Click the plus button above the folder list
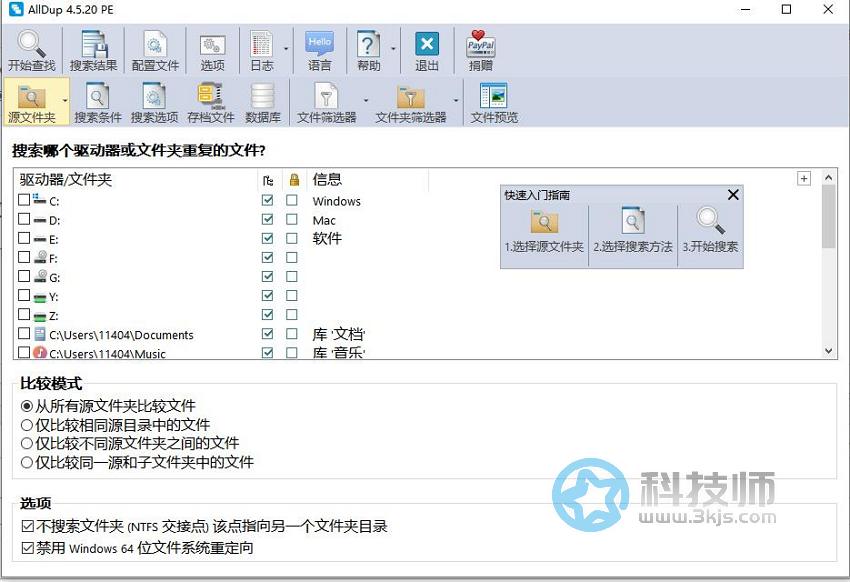 (x=804, y=178)
